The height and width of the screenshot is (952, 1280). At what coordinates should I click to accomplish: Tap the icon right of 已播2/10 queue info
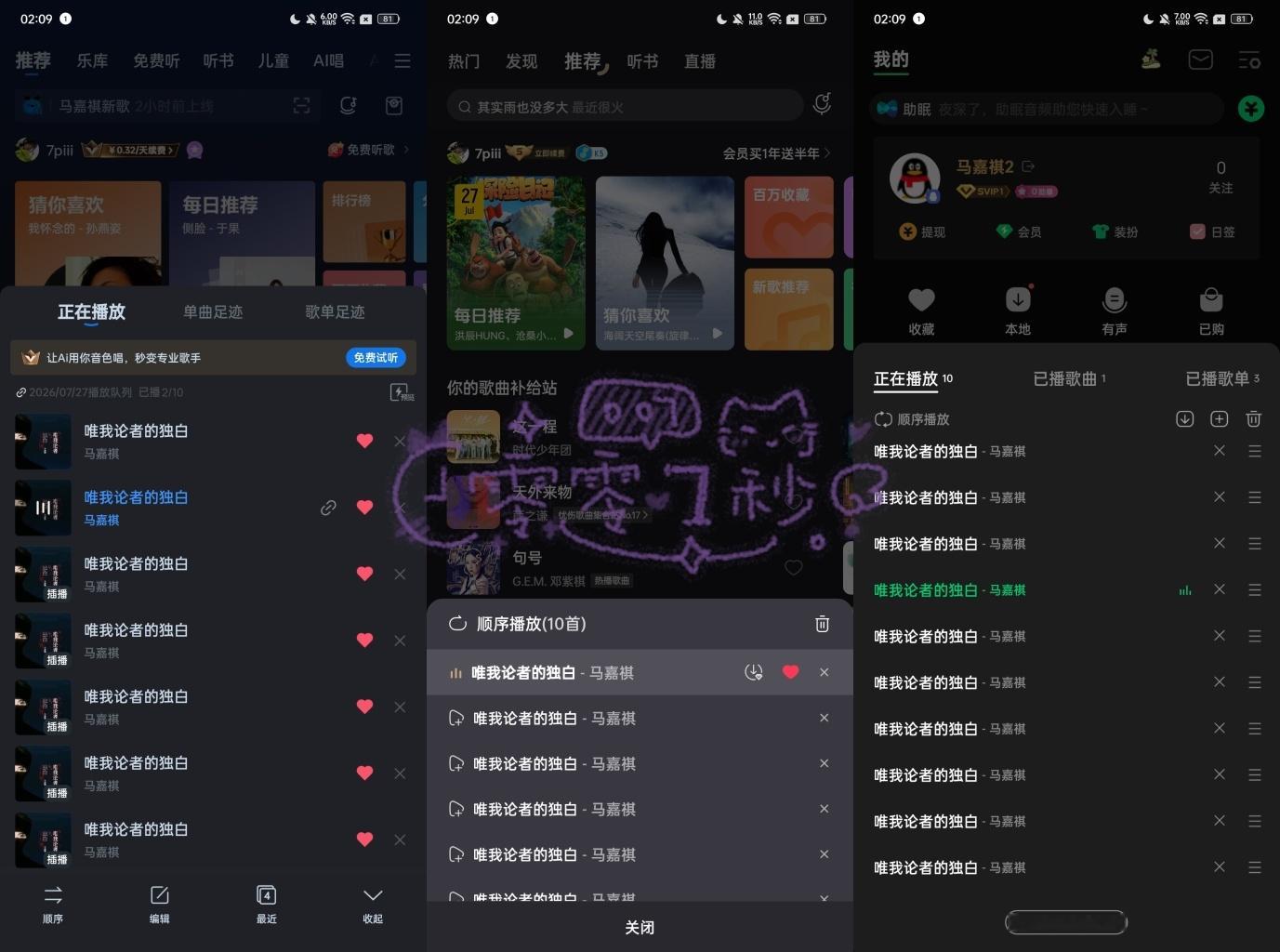pyautogui.click(x=402, y=392)
